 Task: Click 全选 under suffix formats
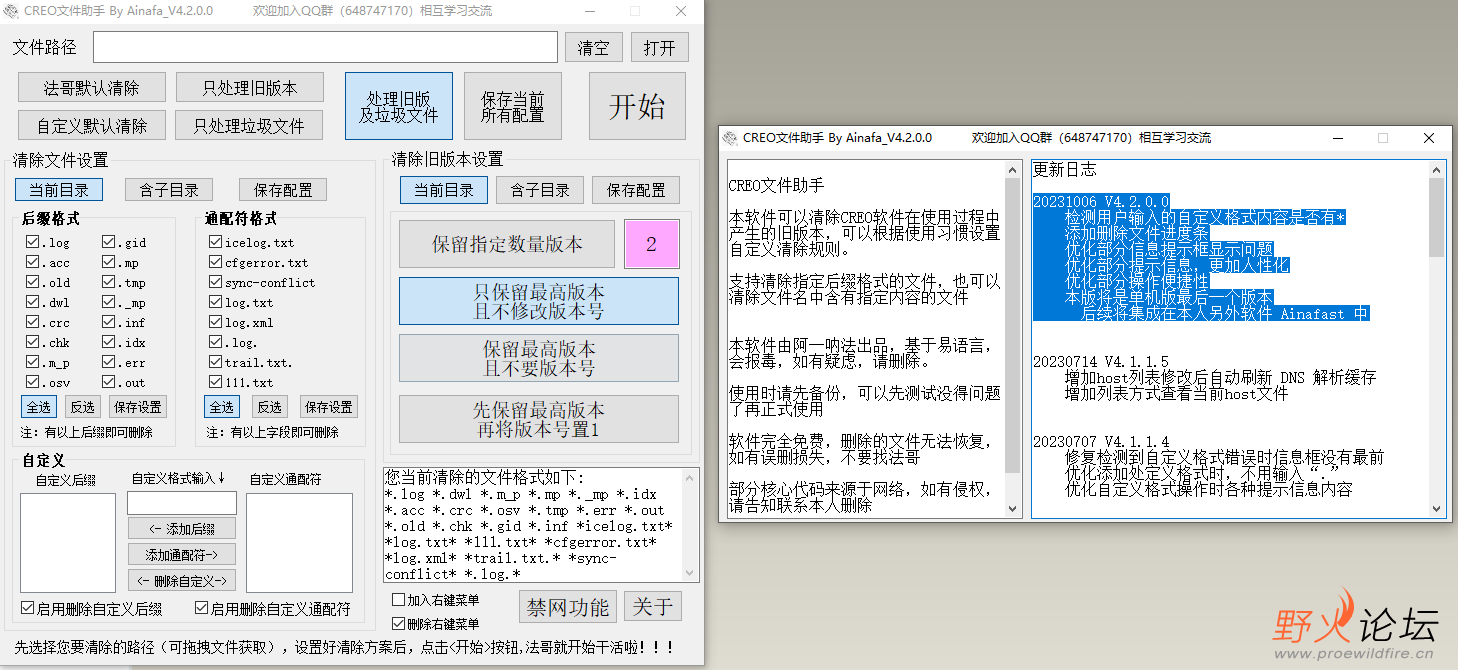[x=39, y=407]
